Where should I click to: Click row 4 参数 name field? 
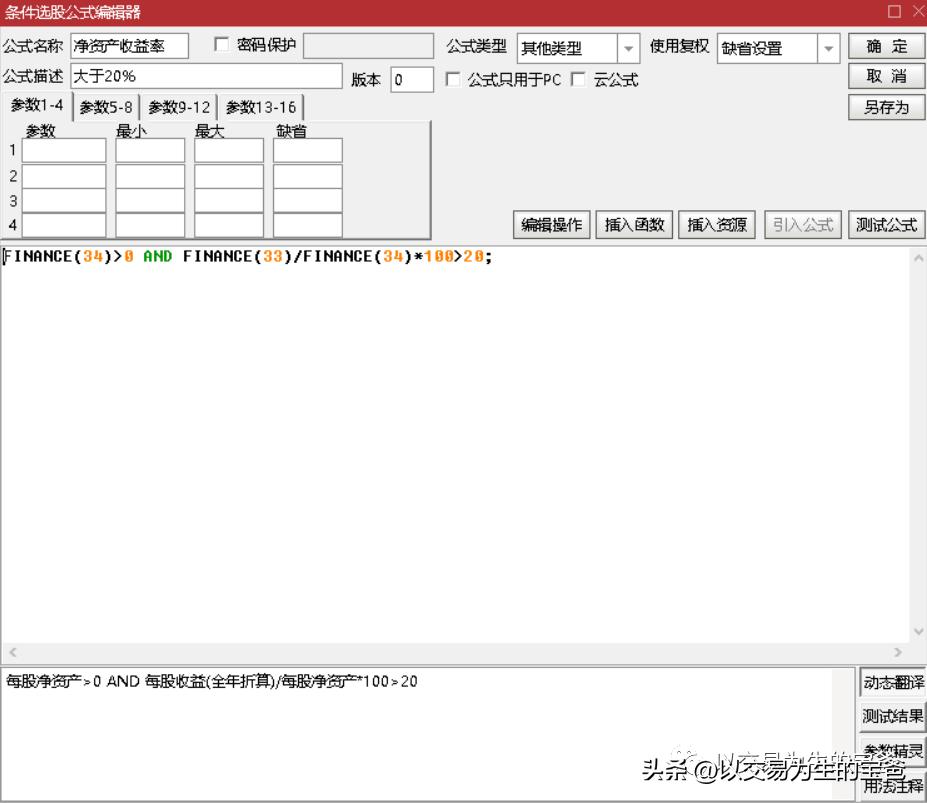(64, 225)
